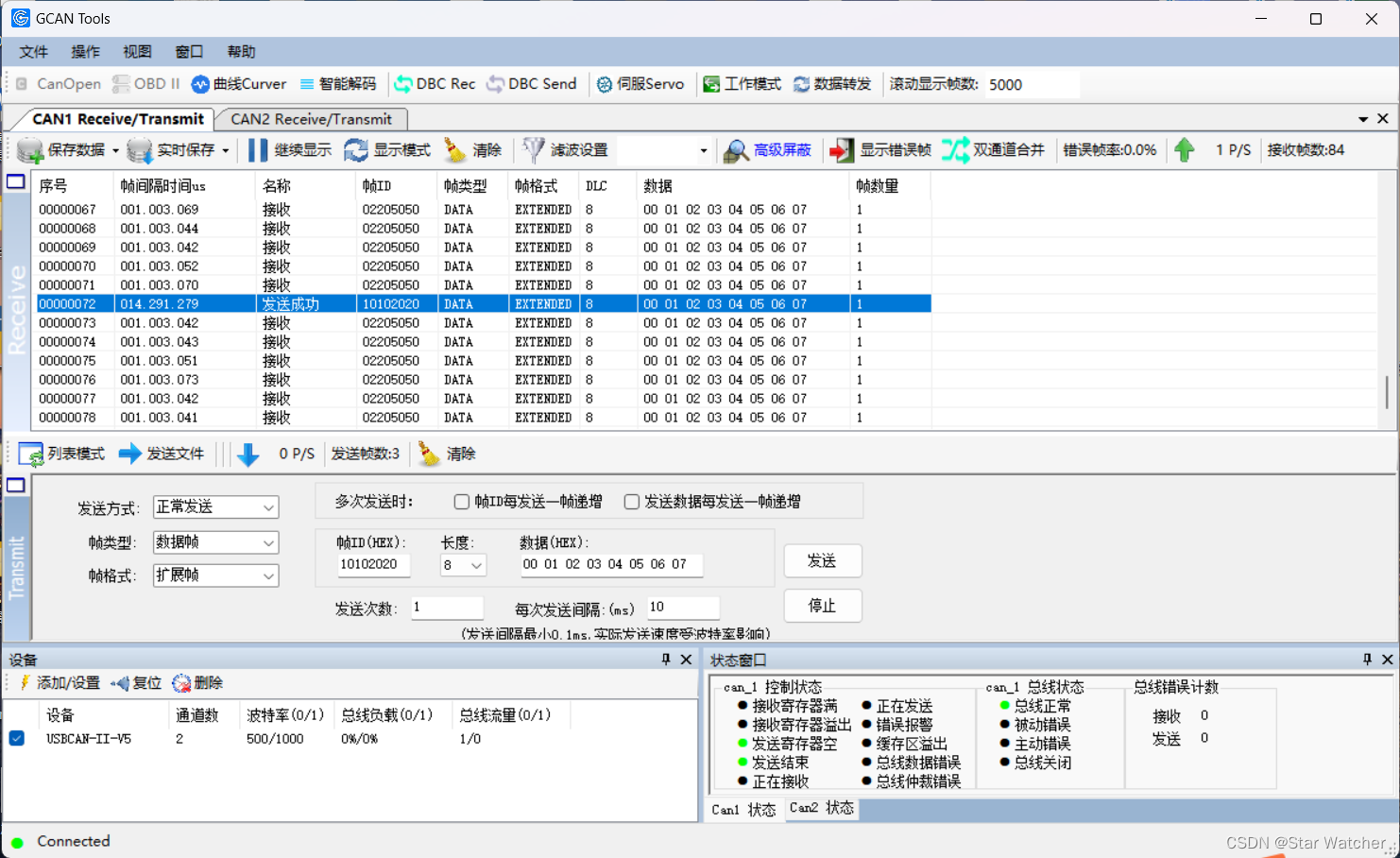Expand the 实时保存 dropdown arrow
Viewport: 1400px width, 858px height.
click(x=225, y=151)
